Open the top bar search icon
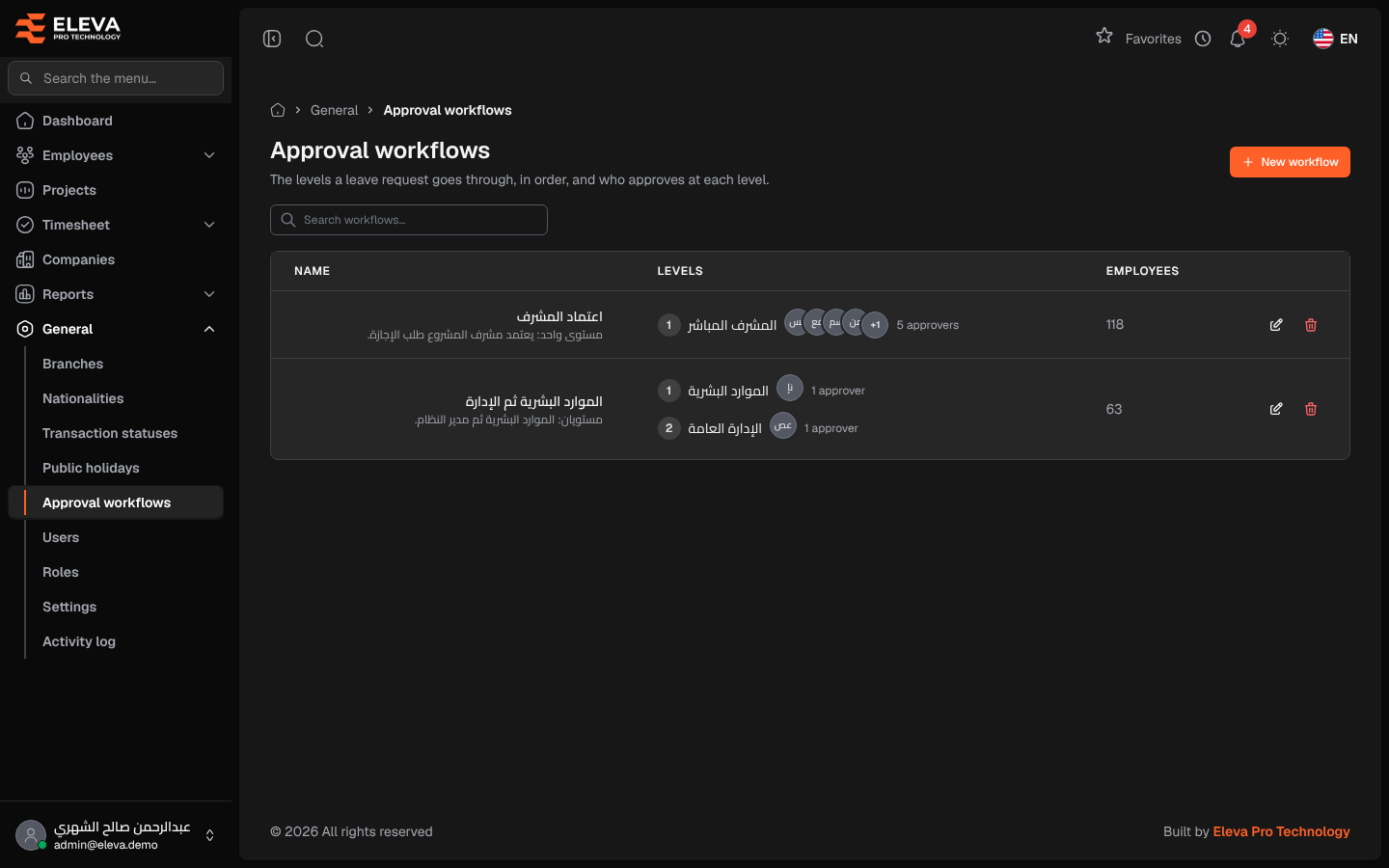 pyautogui.click(x=314, y=39)
